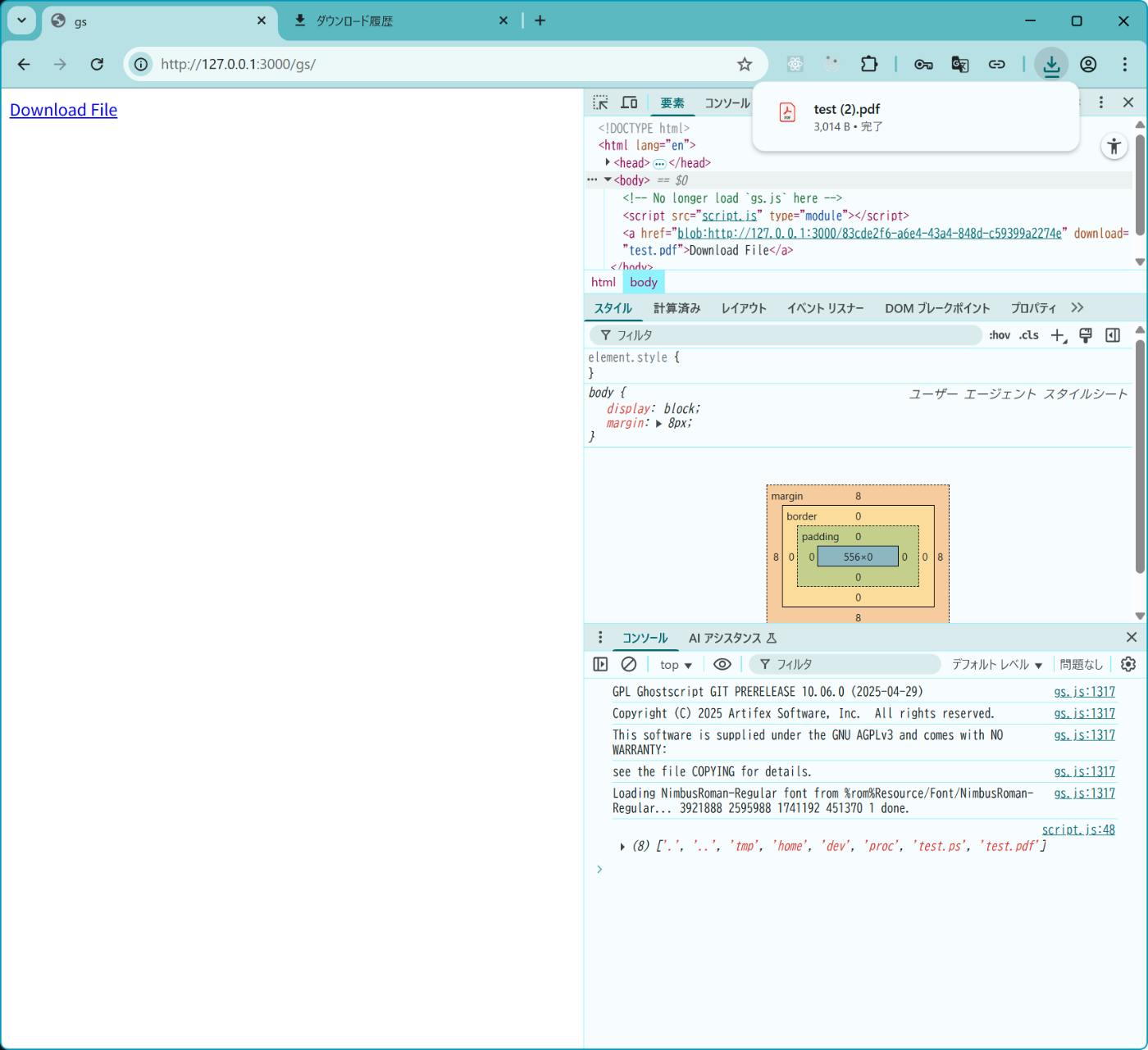Select the drawer コンソール tab
Screen dimensions: 1148x1050
[645, 638]
